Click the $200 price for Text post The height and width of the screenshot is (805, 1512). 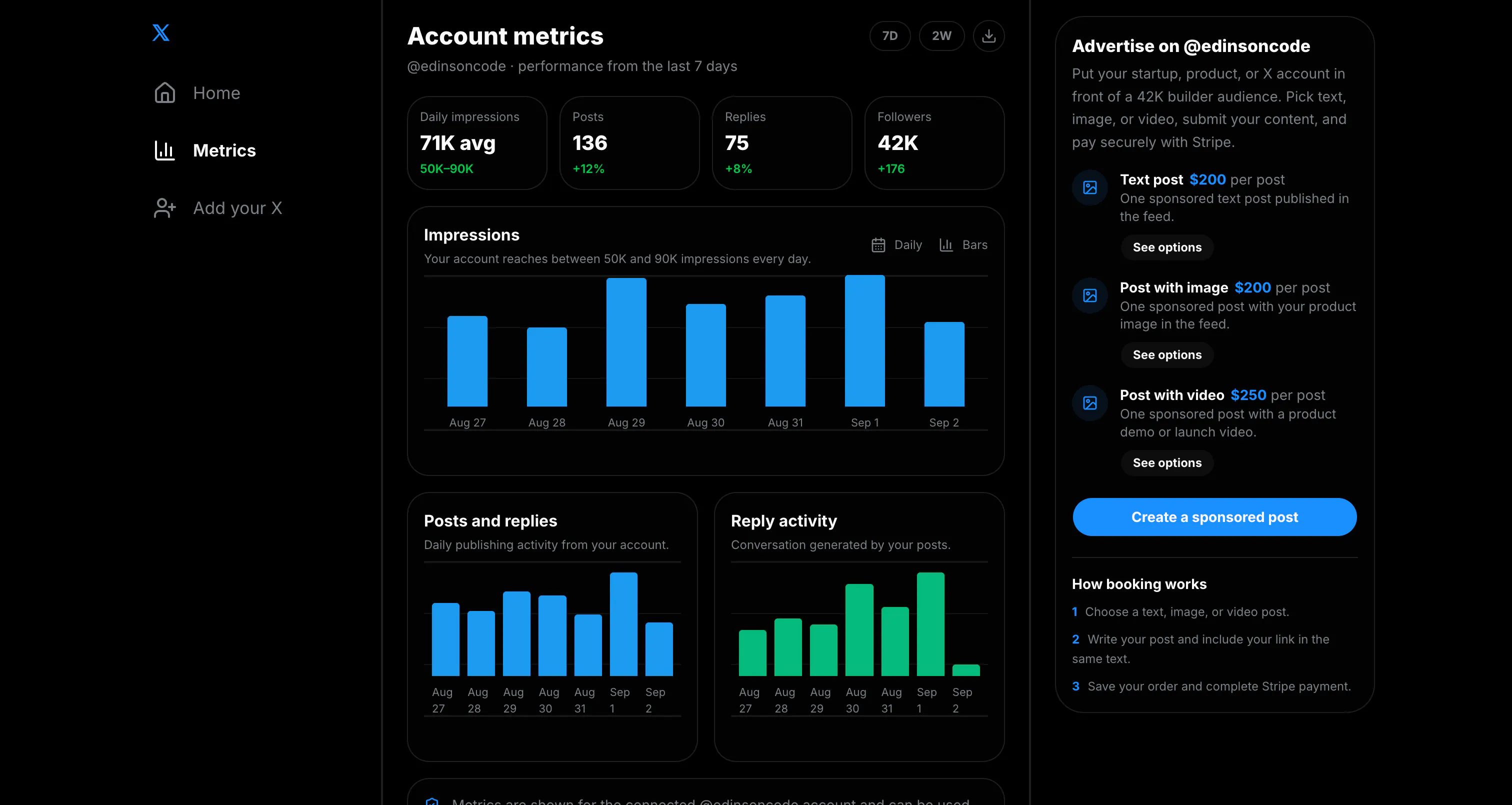(x=1207, y=179)
